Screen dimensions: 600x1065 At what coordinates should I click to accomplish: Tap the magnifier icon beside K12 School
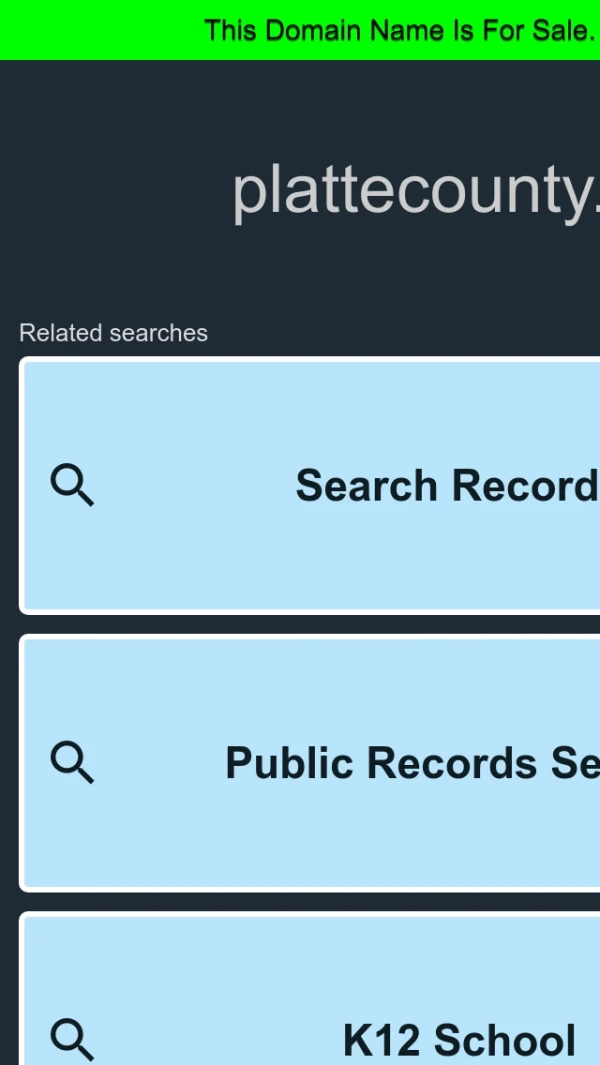(72, 1039)
